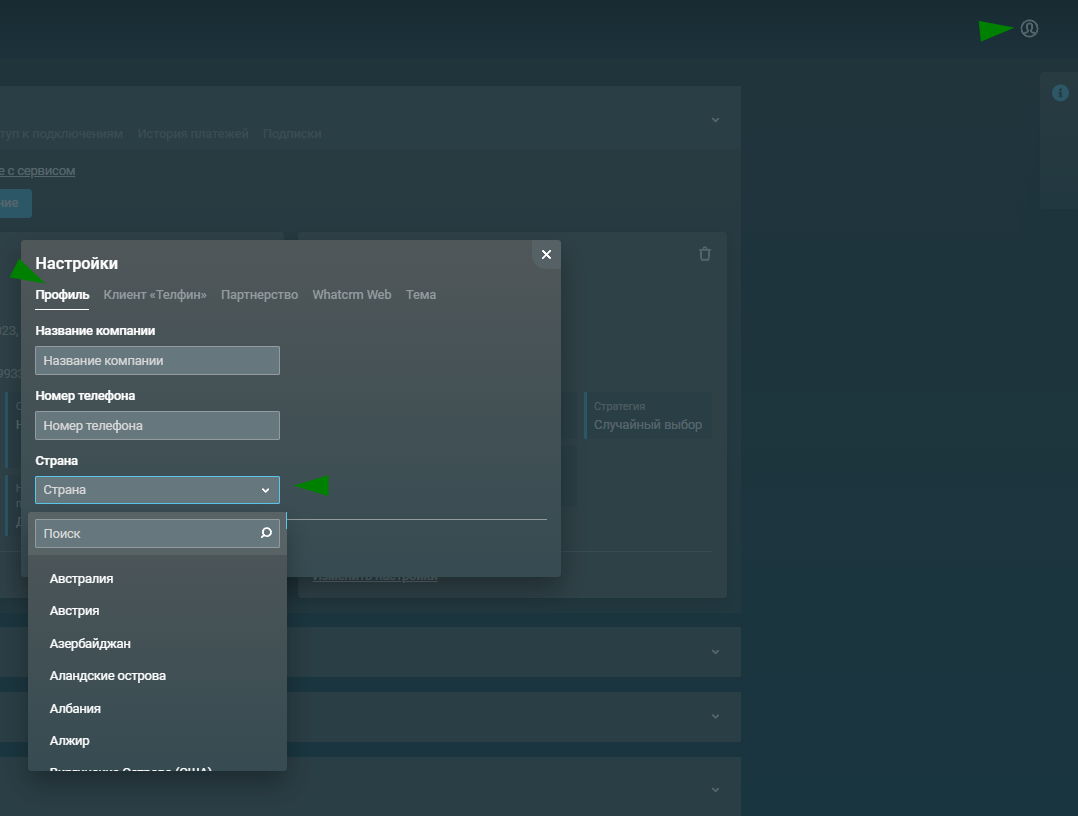Click the trash delete icon

[705, 254]
